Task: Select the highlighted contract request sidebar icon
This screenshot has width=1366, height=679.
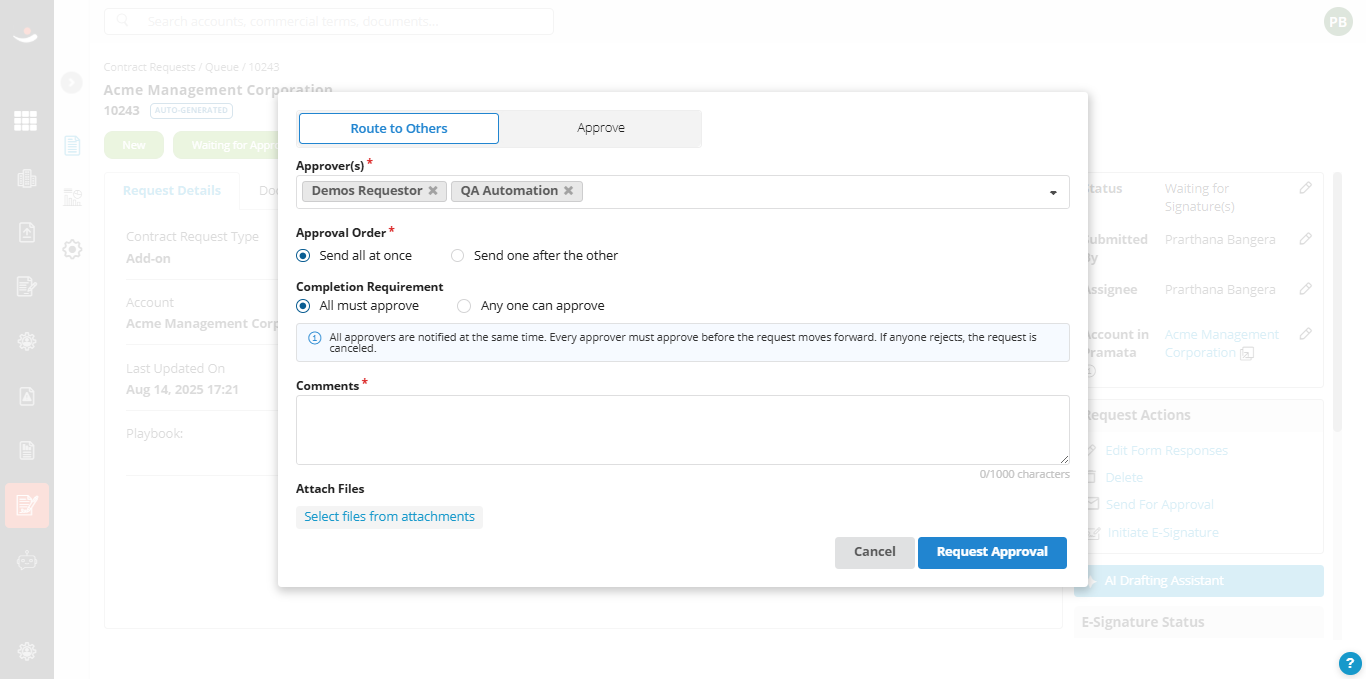Action: [x=27, y=505]
